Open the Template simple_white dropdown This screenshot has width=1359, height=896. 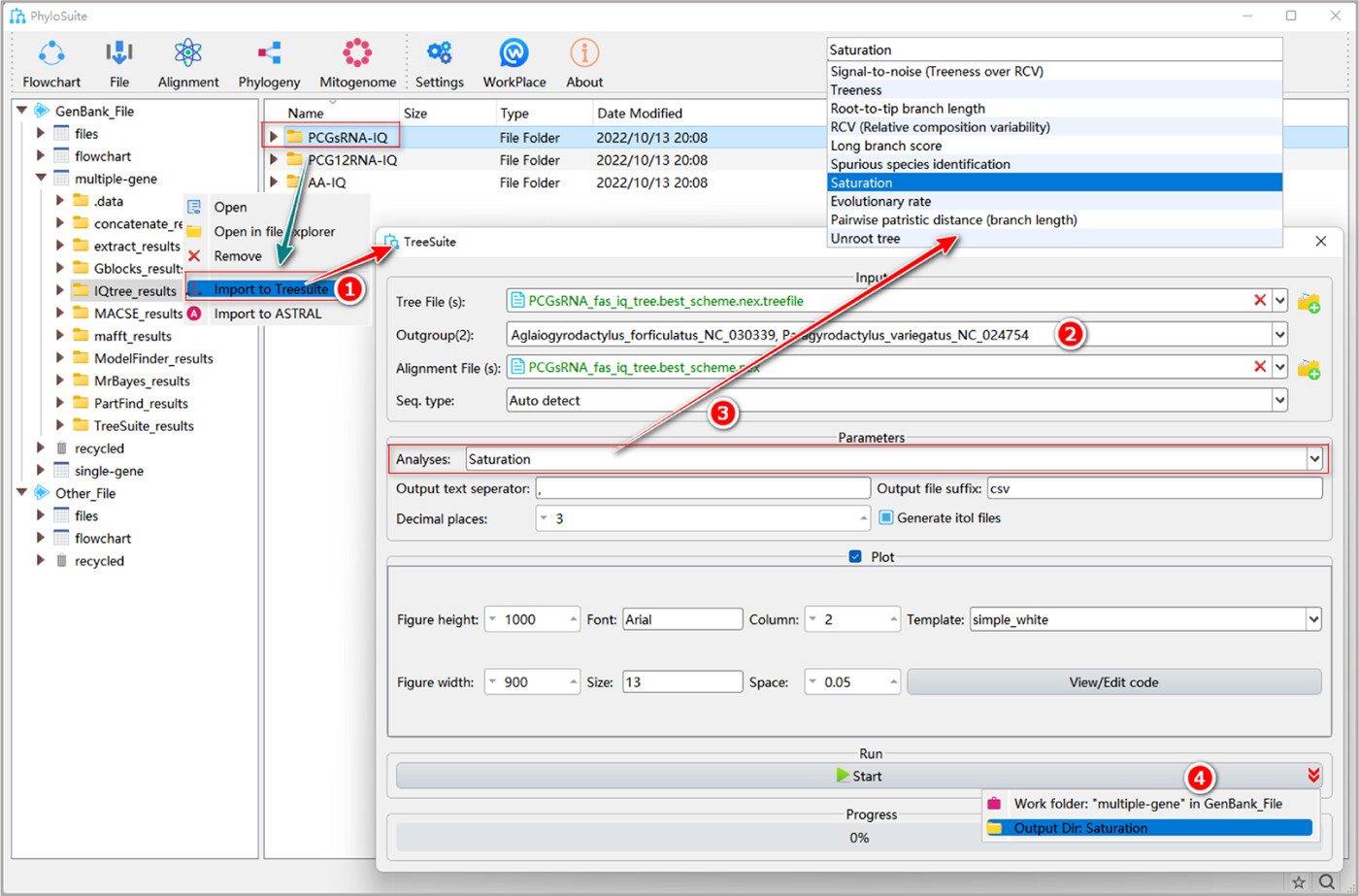[1313, 619]
